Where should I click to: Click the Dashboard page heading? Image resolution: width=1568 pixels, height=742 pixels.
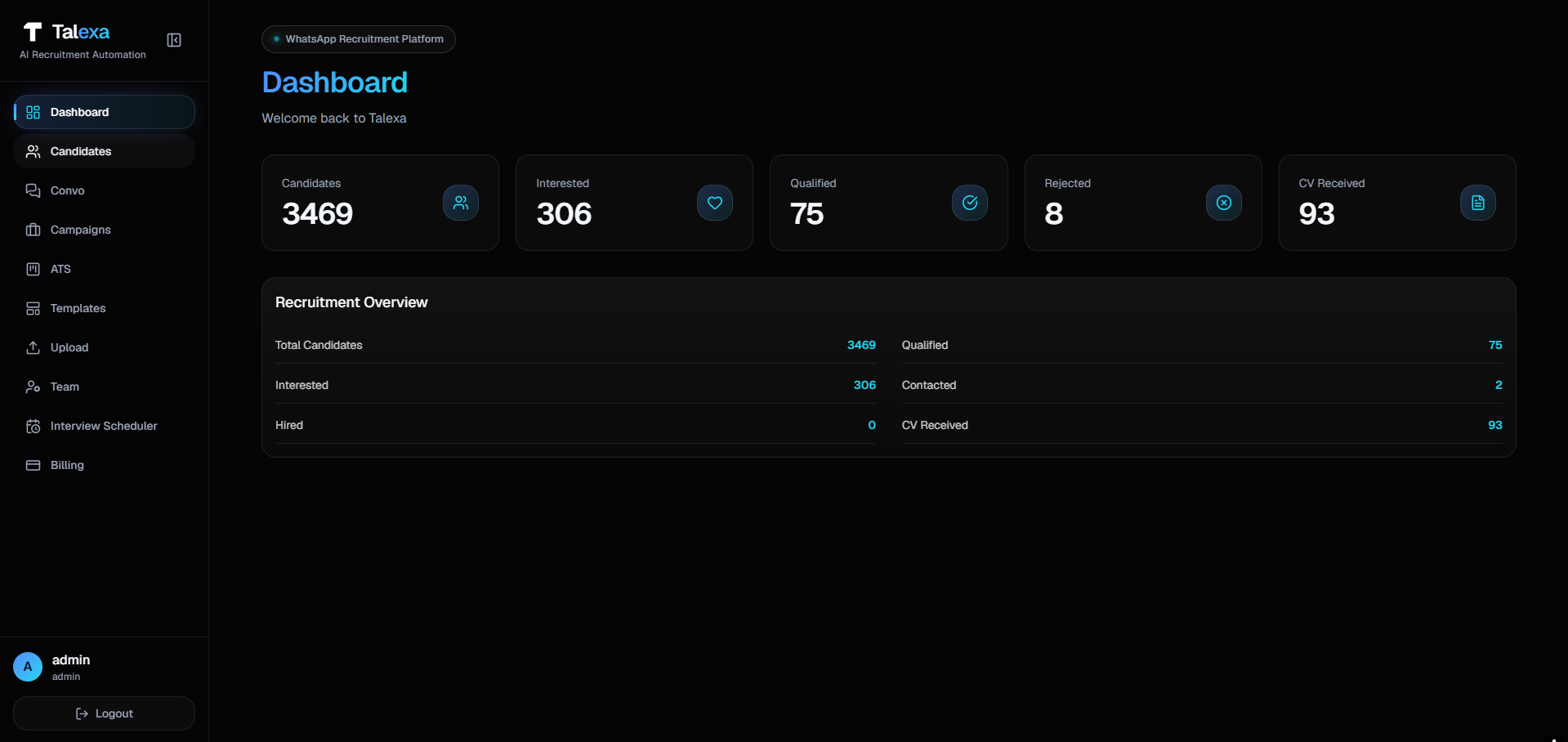(335, 83)
